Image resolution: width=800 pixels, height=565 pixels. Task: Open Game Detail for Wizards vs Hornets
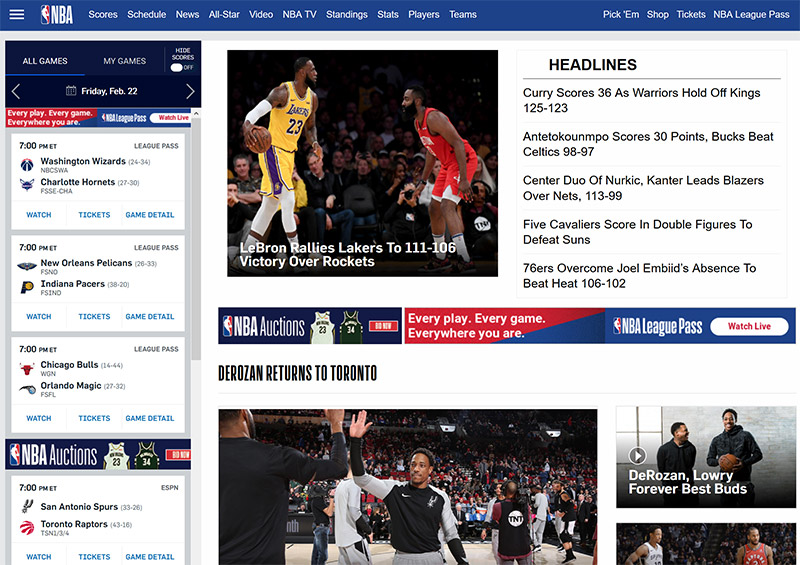coord(149,215)
